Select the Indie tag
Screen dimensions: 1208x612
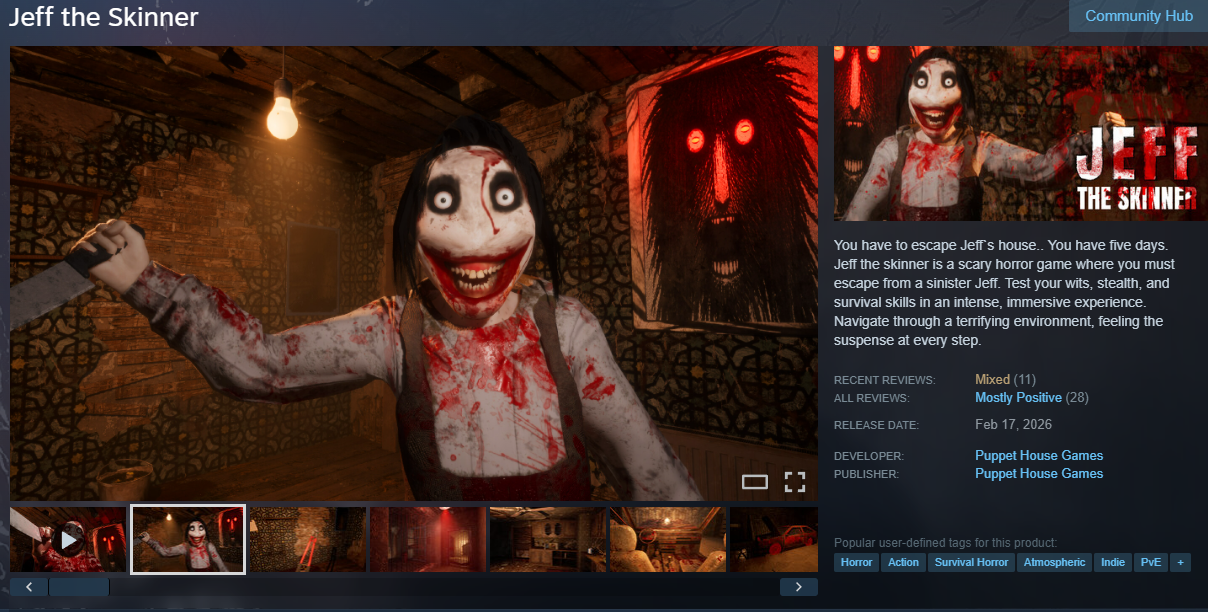click(1113, 562)
